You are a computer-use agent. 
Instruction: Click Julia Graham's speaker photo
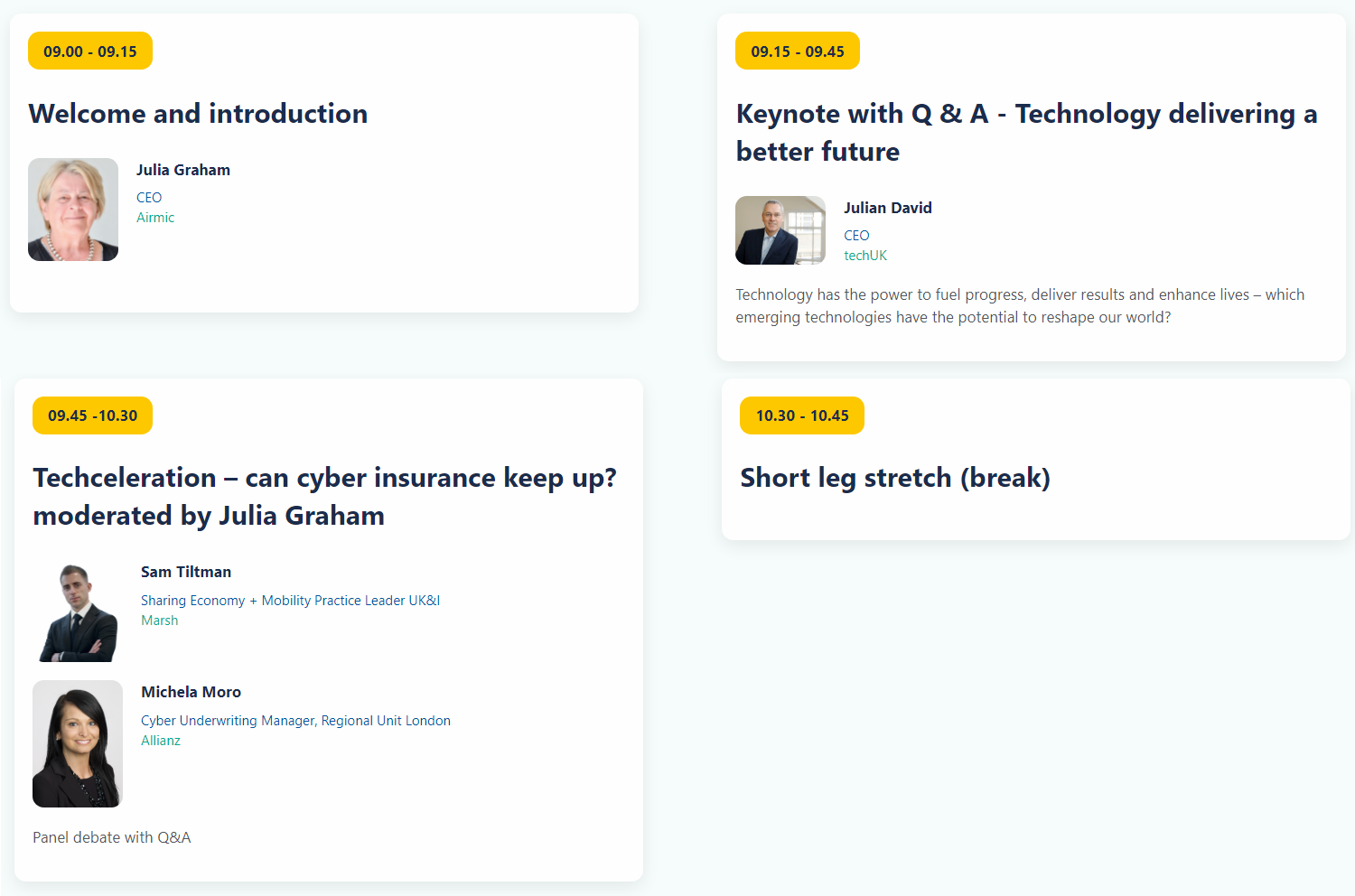[x=73, y=210]
